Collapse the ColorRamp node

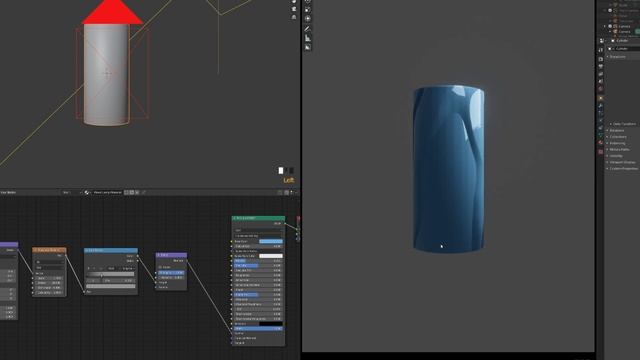click(86, 250)
